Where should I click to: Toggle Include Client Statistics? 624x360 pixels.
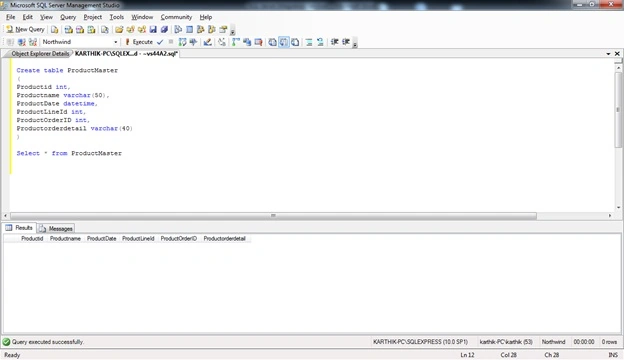click(x=247, y=42)
